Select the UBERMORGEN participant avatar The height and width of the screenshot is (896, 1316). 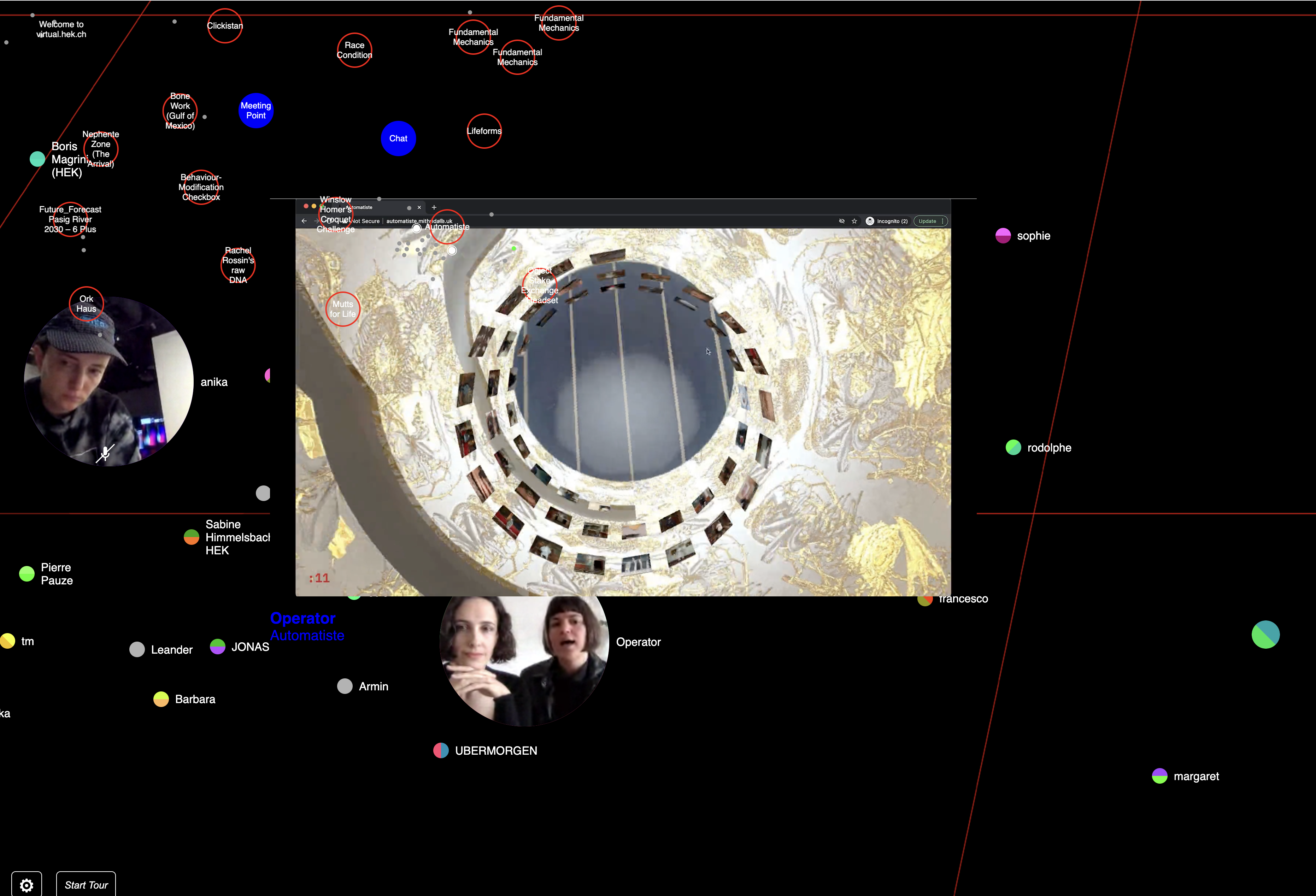click(441, 750)
